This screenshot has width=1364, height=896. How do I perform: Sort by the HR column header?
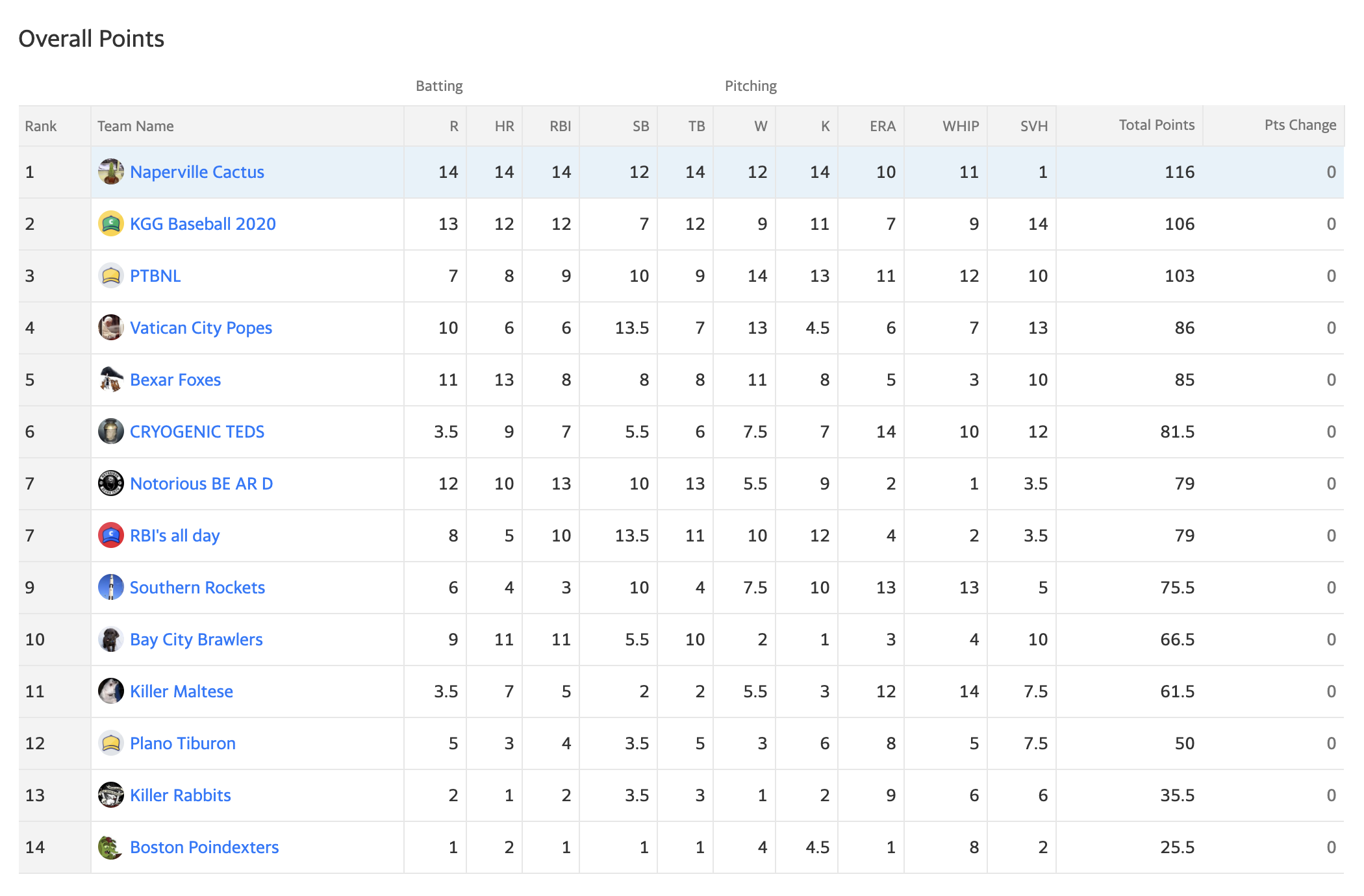coord(504,126)
